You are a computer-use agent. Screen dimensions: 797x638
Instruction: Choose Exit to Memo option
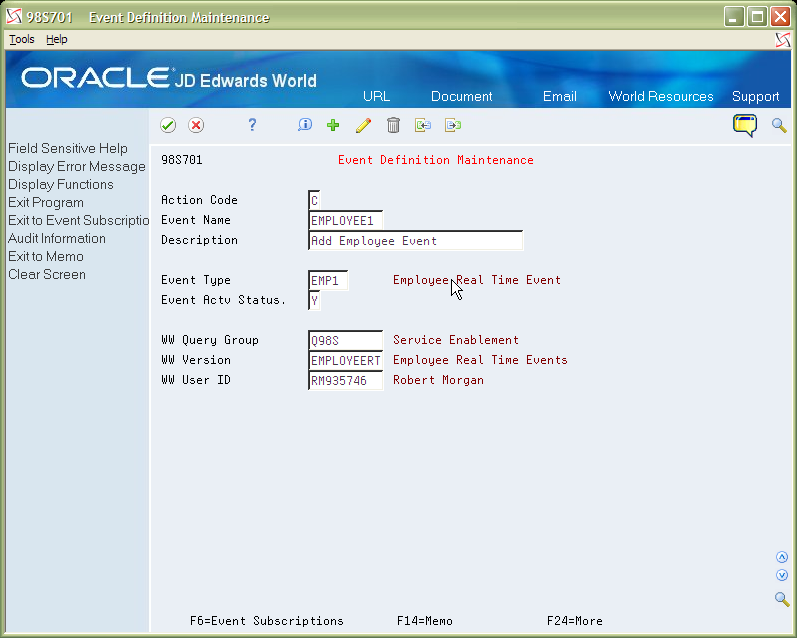46,256
